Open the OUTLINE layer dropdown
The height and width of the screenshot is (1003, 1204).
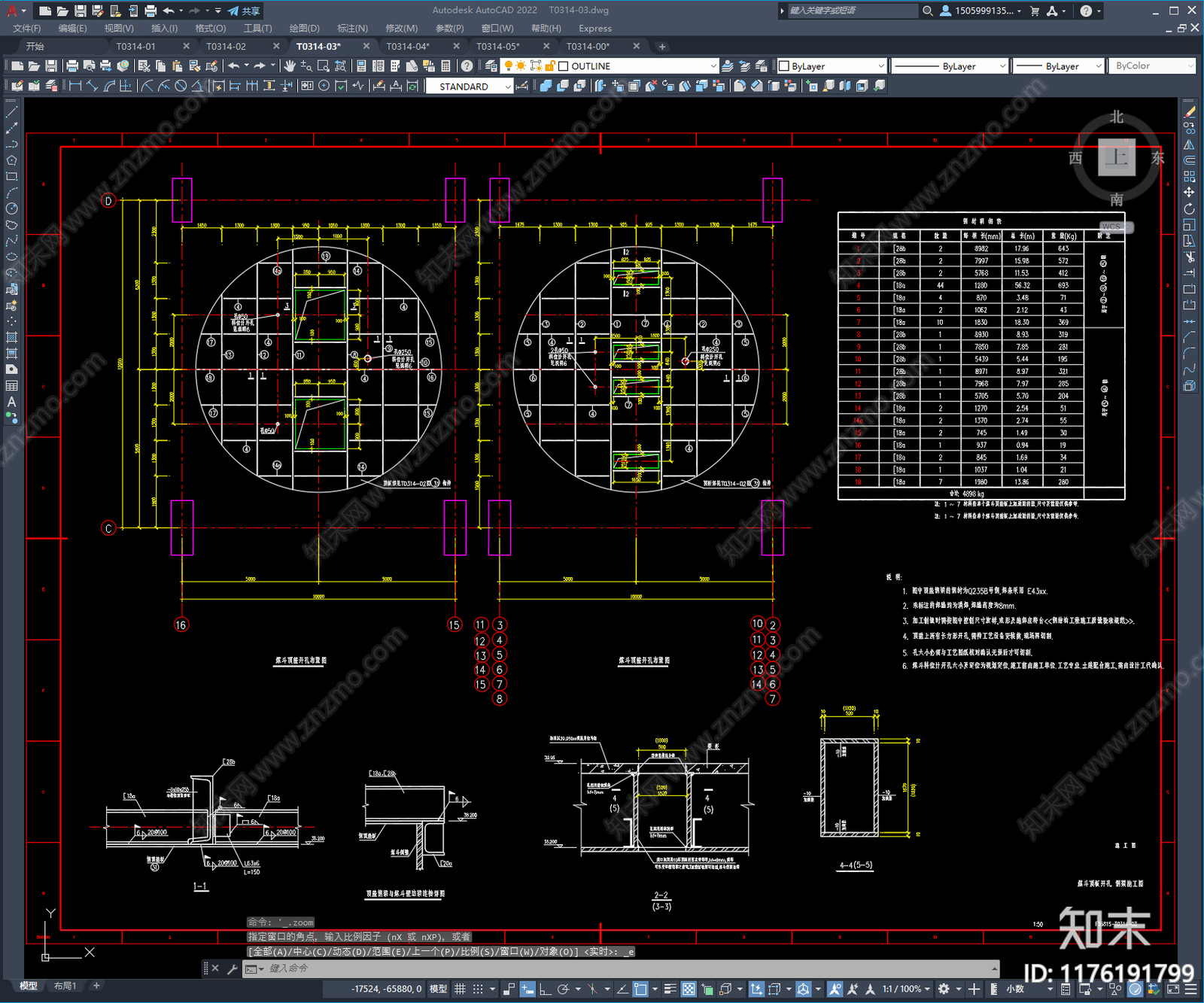(x=713, y=66)
